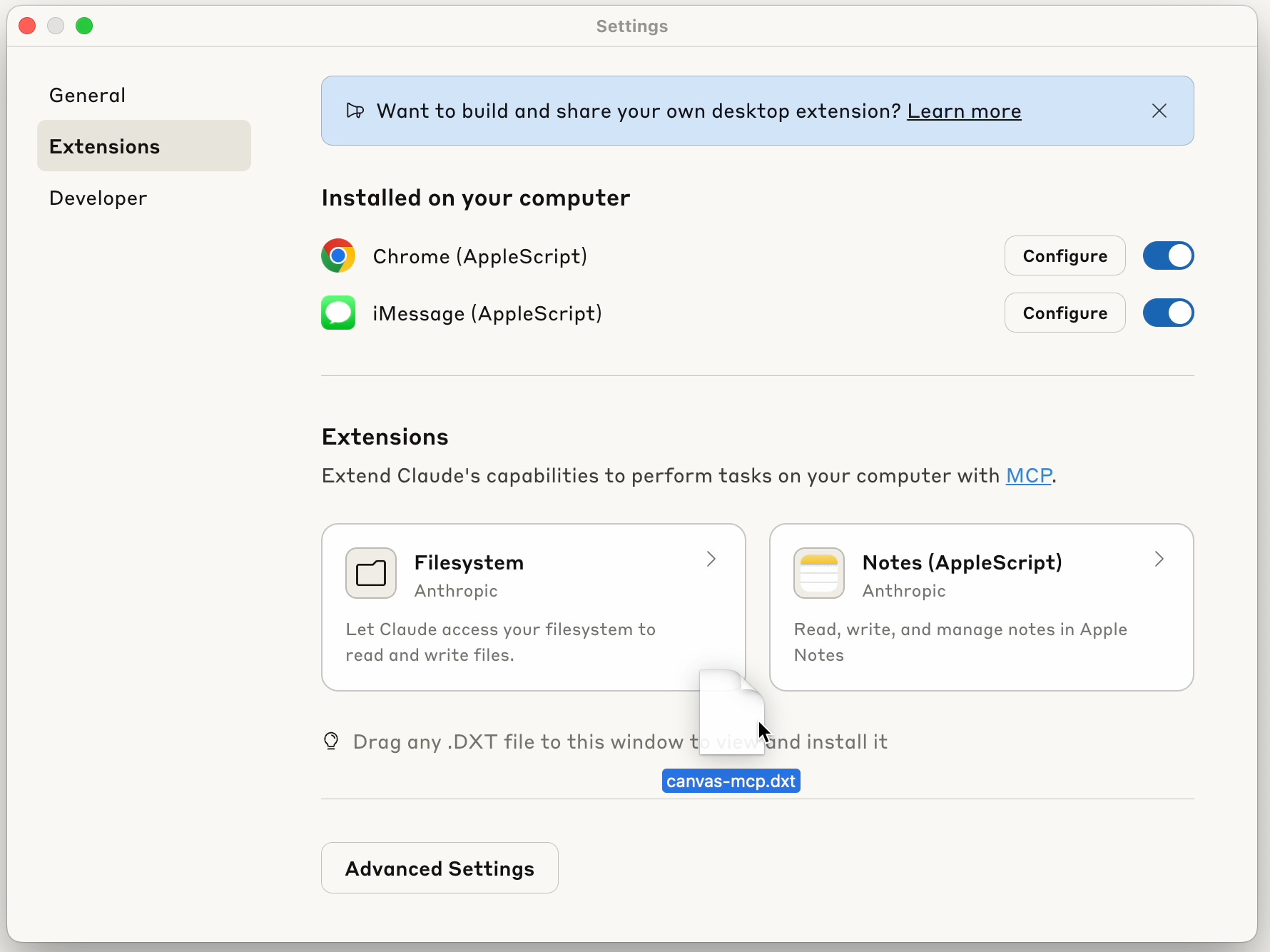Open the General settings section
1270x952 pixels.
click(x=144, y=95)
